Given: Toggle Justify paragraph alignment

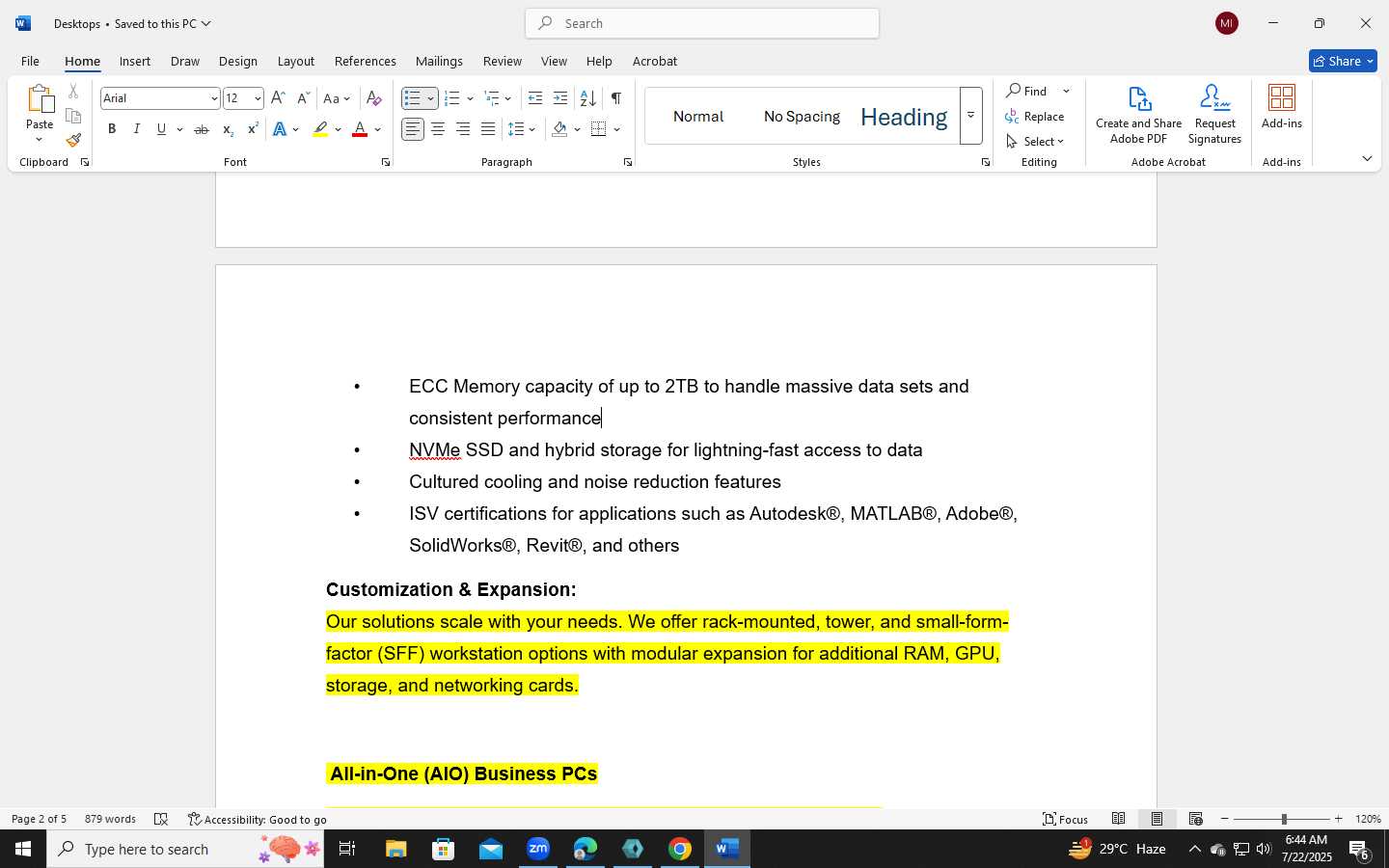Looking at the screenshot, I should click(488, 129).
